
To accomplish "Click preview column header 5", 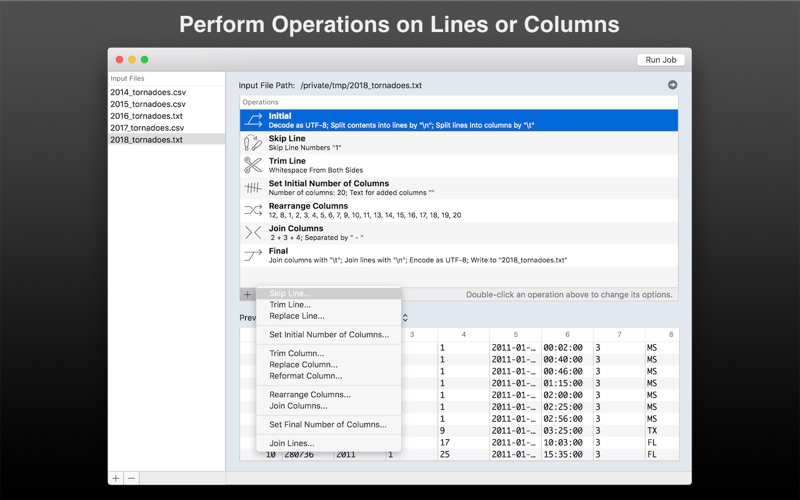I will 515,334.
